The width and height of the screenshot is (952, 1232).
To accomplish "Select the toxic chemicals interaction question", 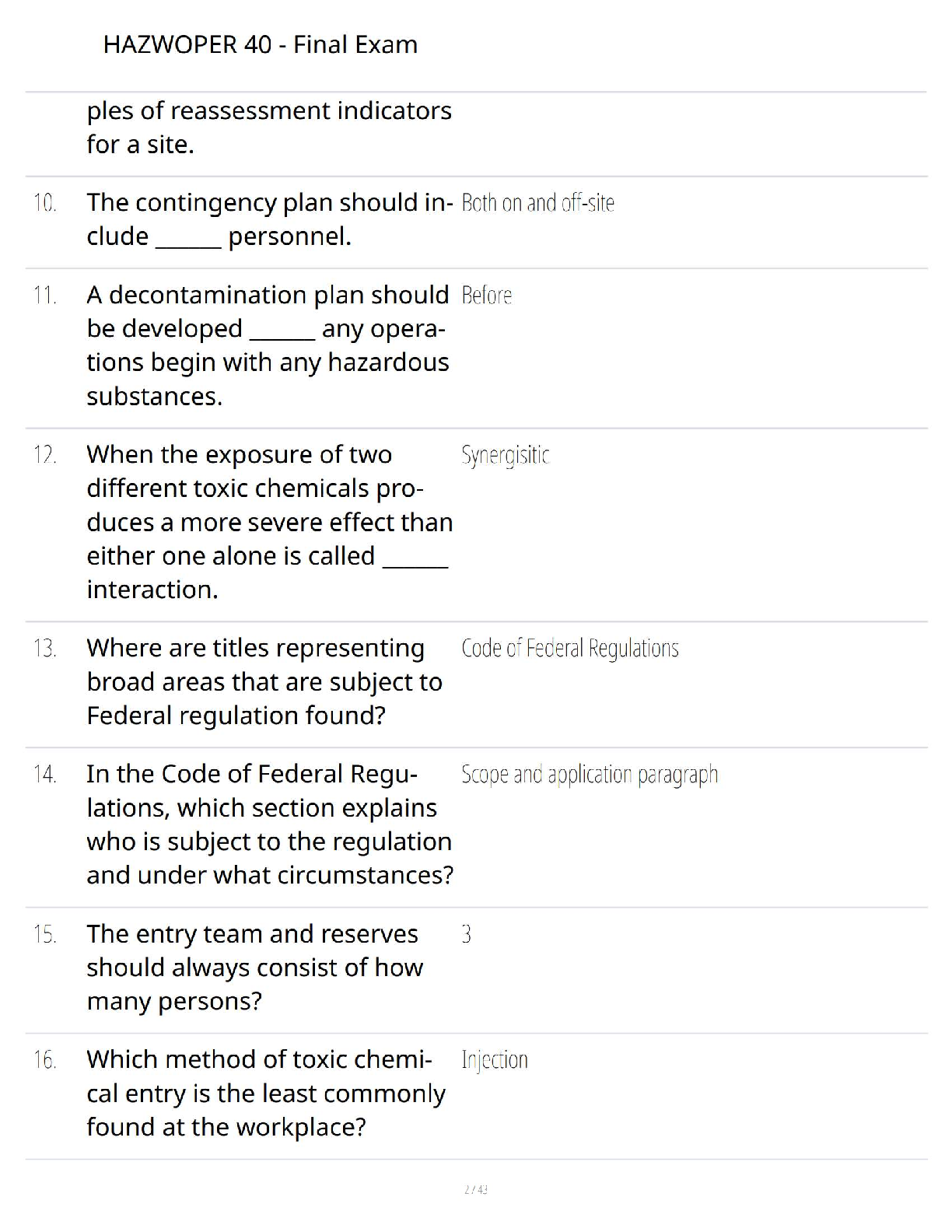I will 268,522.
